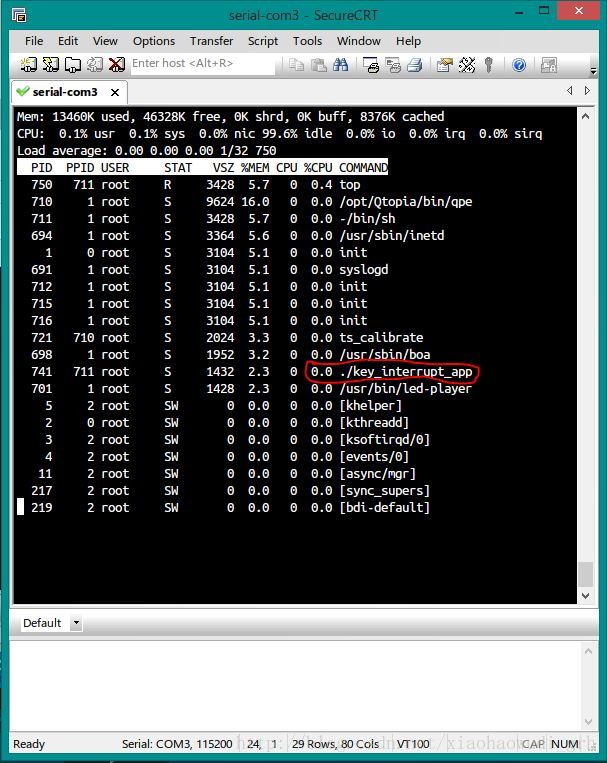Click 'Serial: COM3, 115200' in status bar
The image size is (607, 763).
pos(177,744)
